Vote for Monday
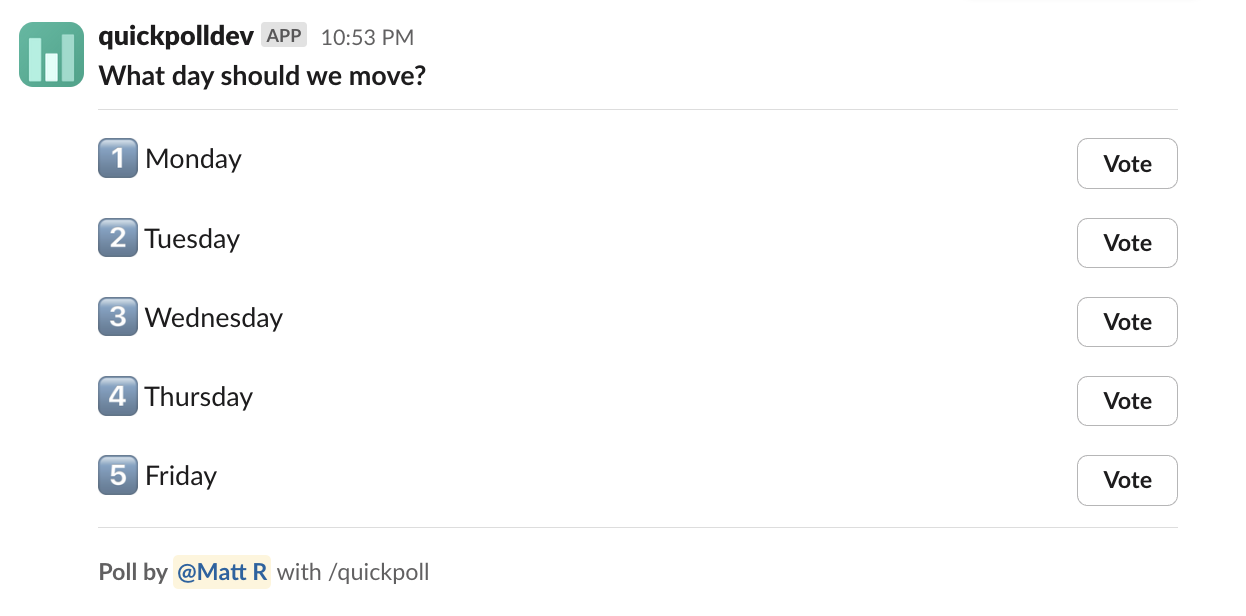Screen dimensions: 1246x616 1126,164
